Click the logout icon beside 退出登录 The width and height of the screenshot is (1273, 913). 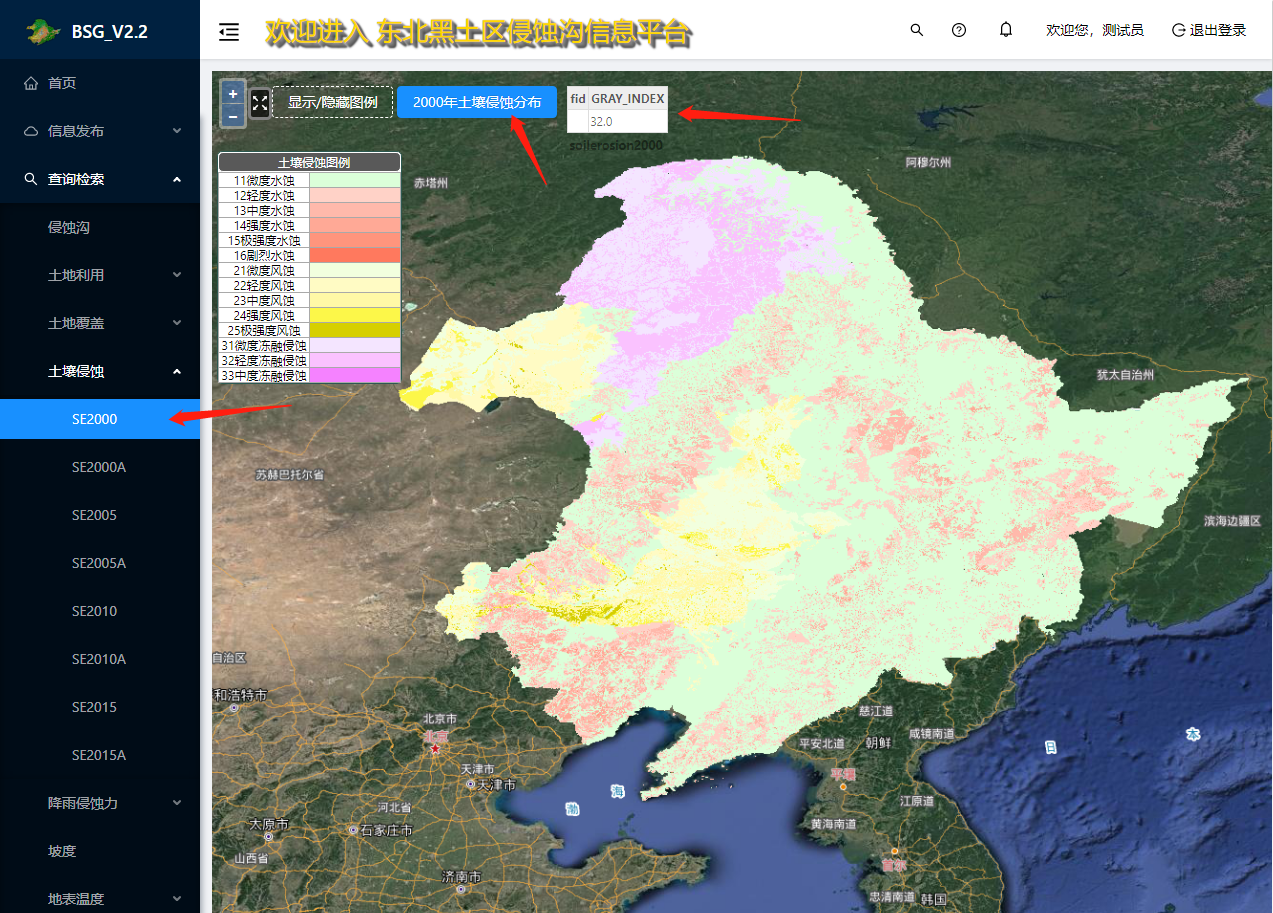tap(1178, 30)
